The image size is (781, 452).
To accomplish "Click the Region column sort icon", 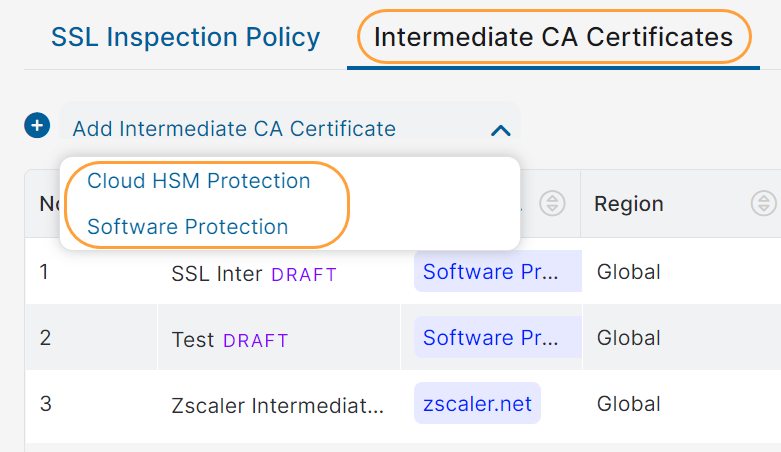I will (x=763, y=204).
